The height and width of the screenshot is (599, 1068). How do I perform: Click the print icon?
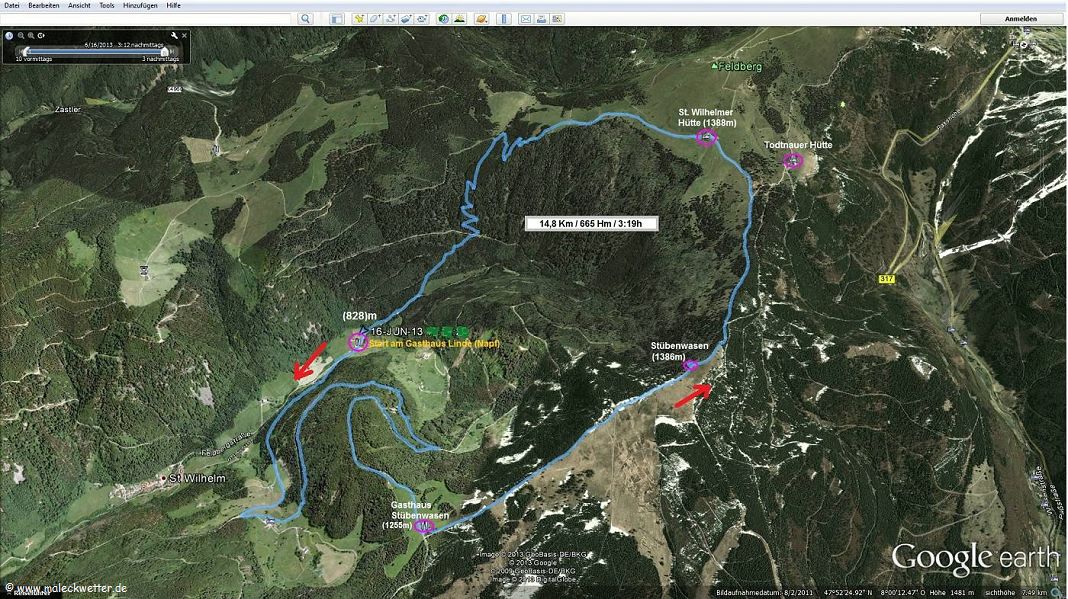pos(541,19)
